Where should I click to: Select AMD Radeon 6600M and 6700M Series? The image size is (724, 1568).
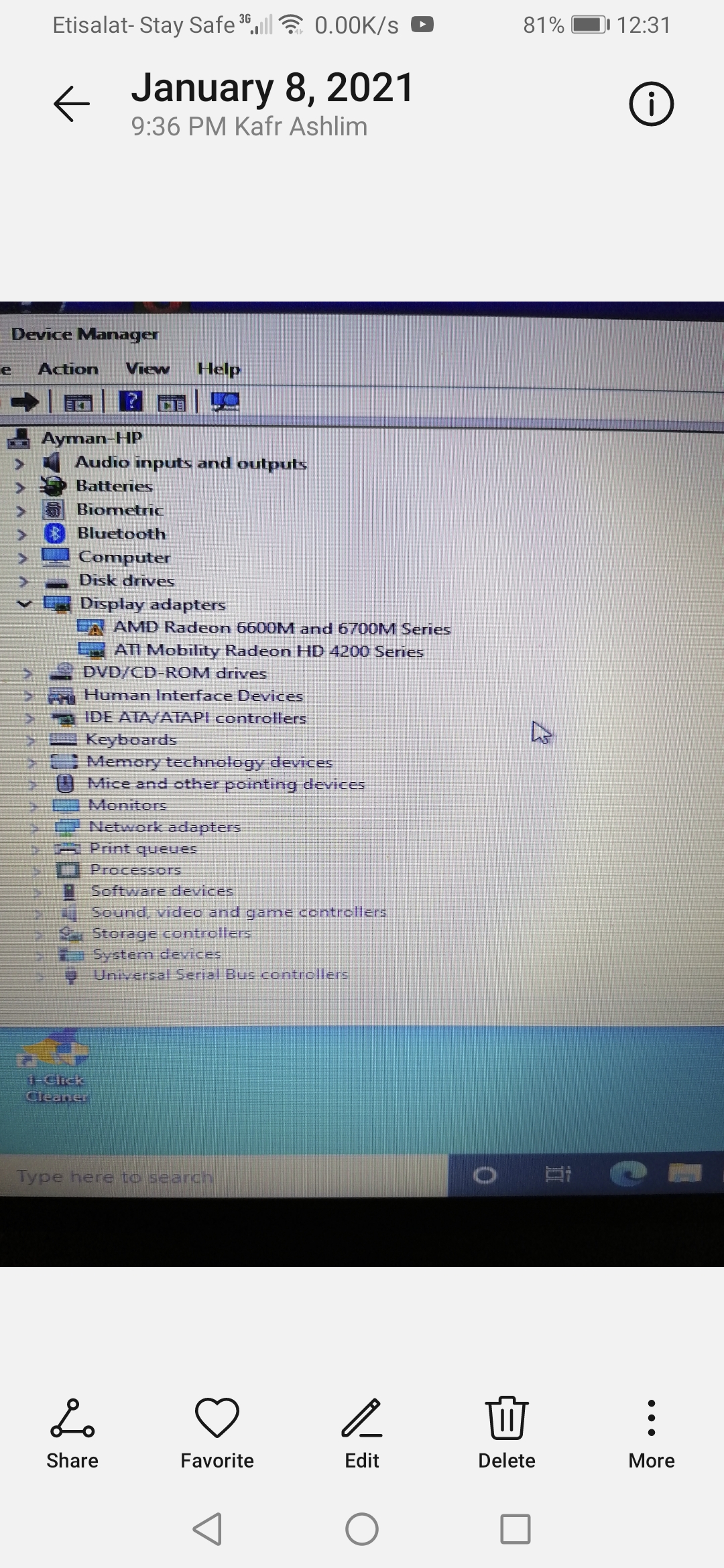pos(282,628)
